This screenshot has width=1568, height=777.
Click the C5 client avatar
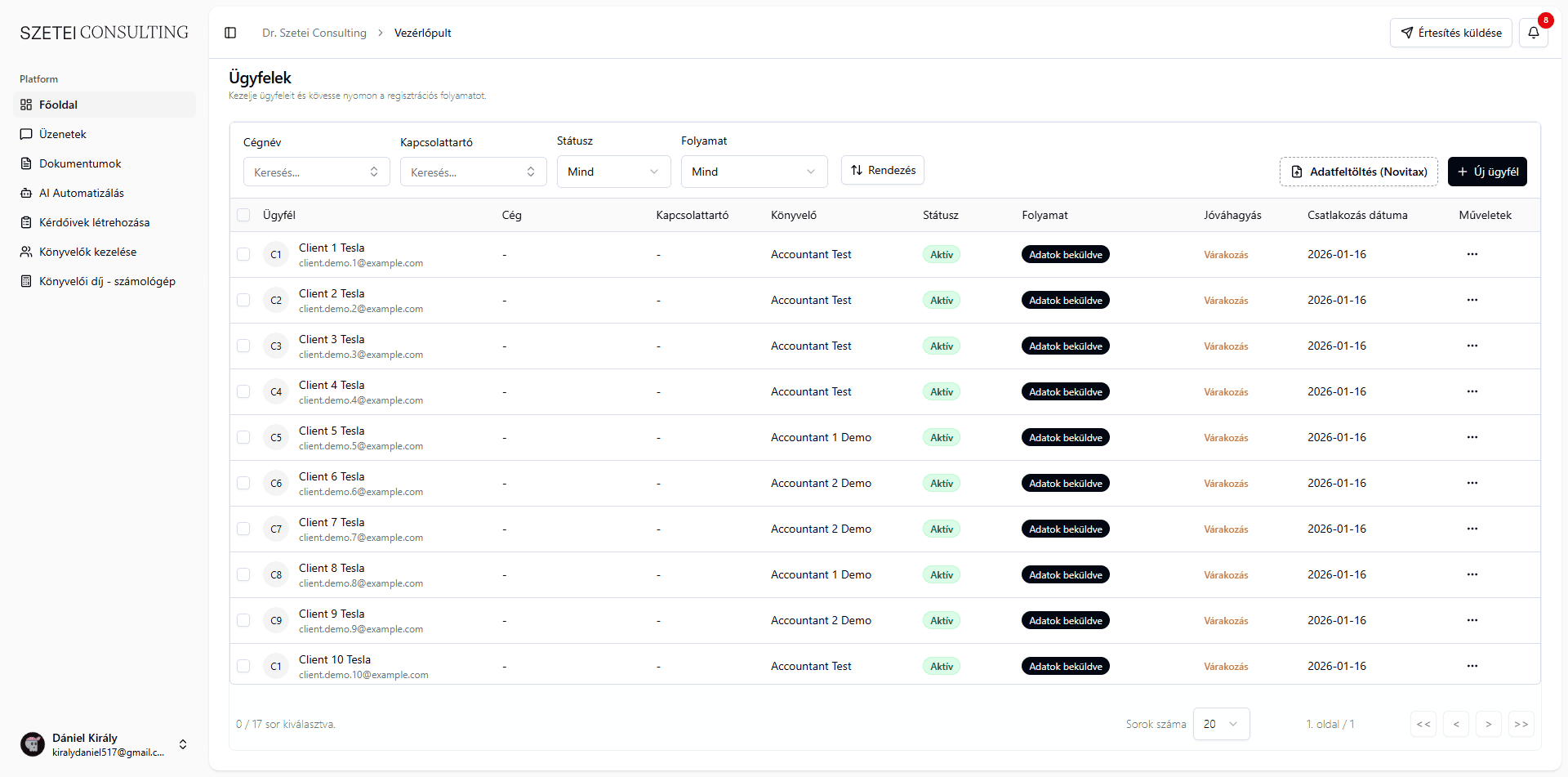coord(276,438)
